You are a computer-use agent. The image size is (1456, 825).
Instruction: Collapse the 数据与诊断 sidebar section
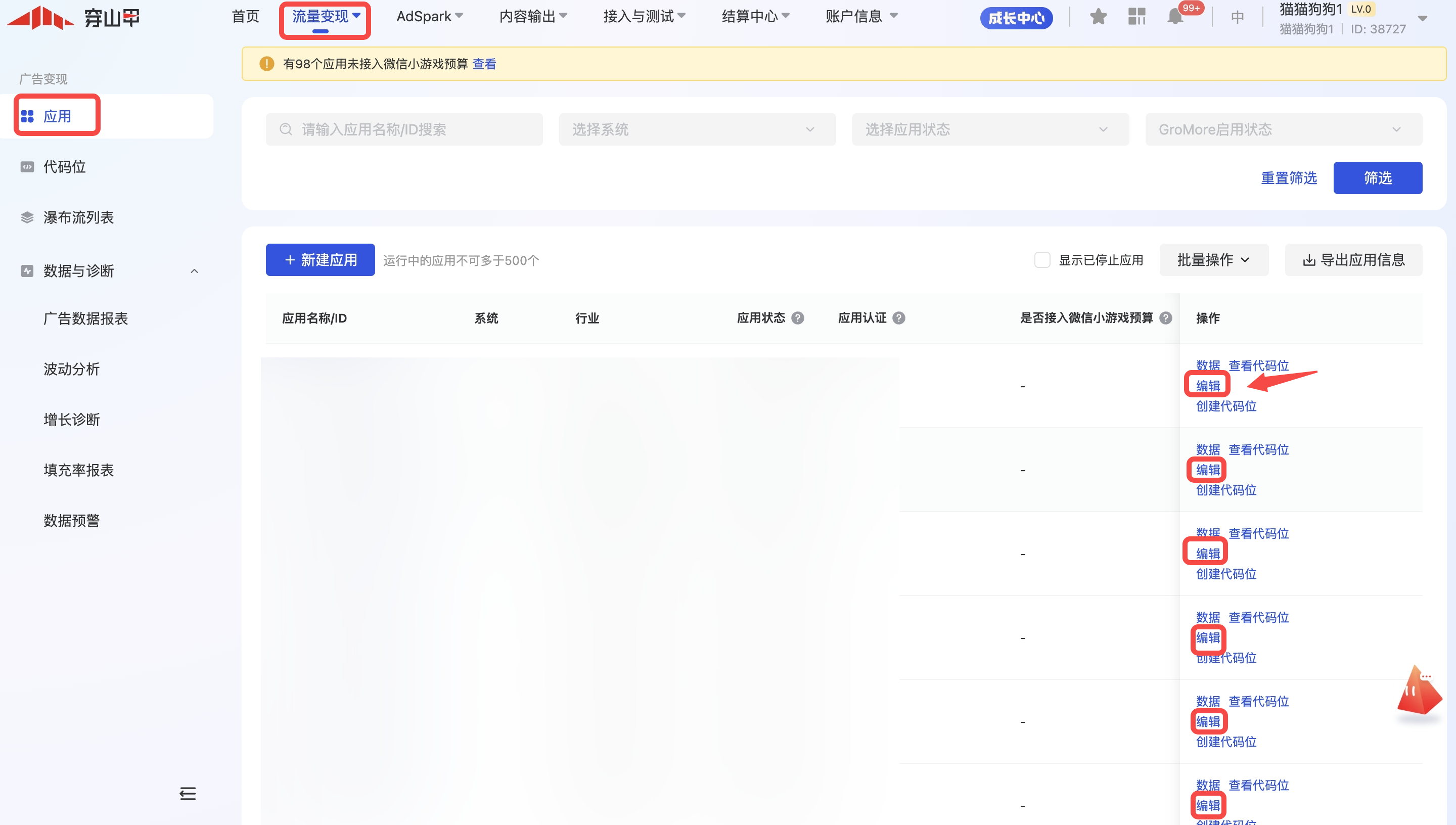click(x=194, y=271)
